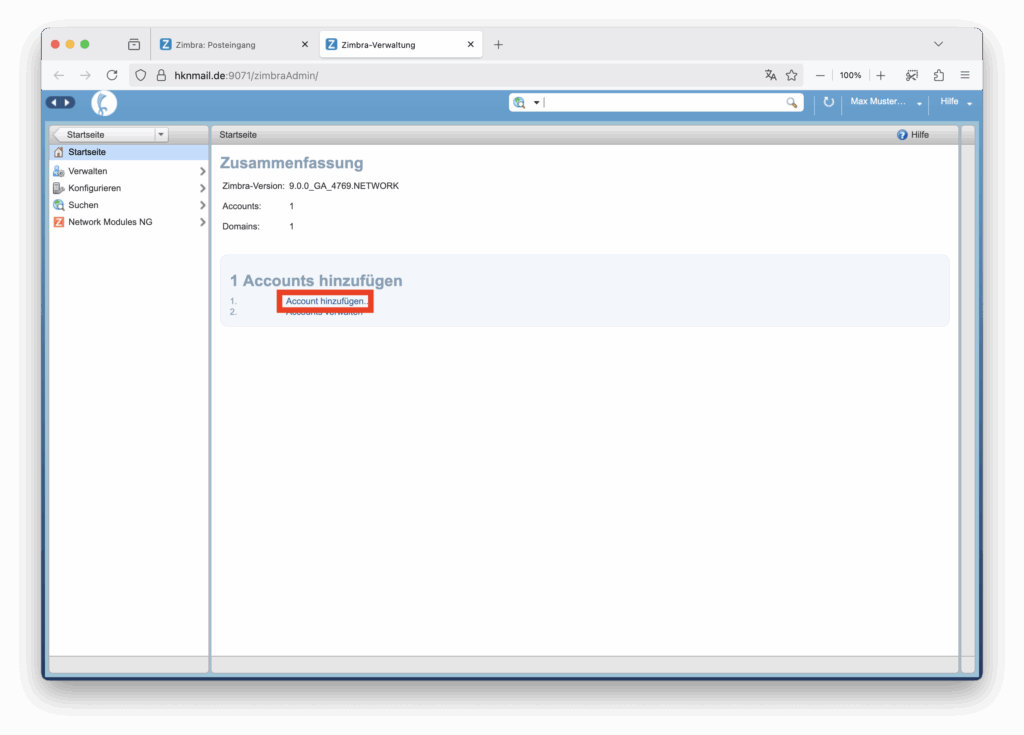Show all tabs with the tab list chevron
Screen dimensions: 1024x735
[x=938, y=44]
